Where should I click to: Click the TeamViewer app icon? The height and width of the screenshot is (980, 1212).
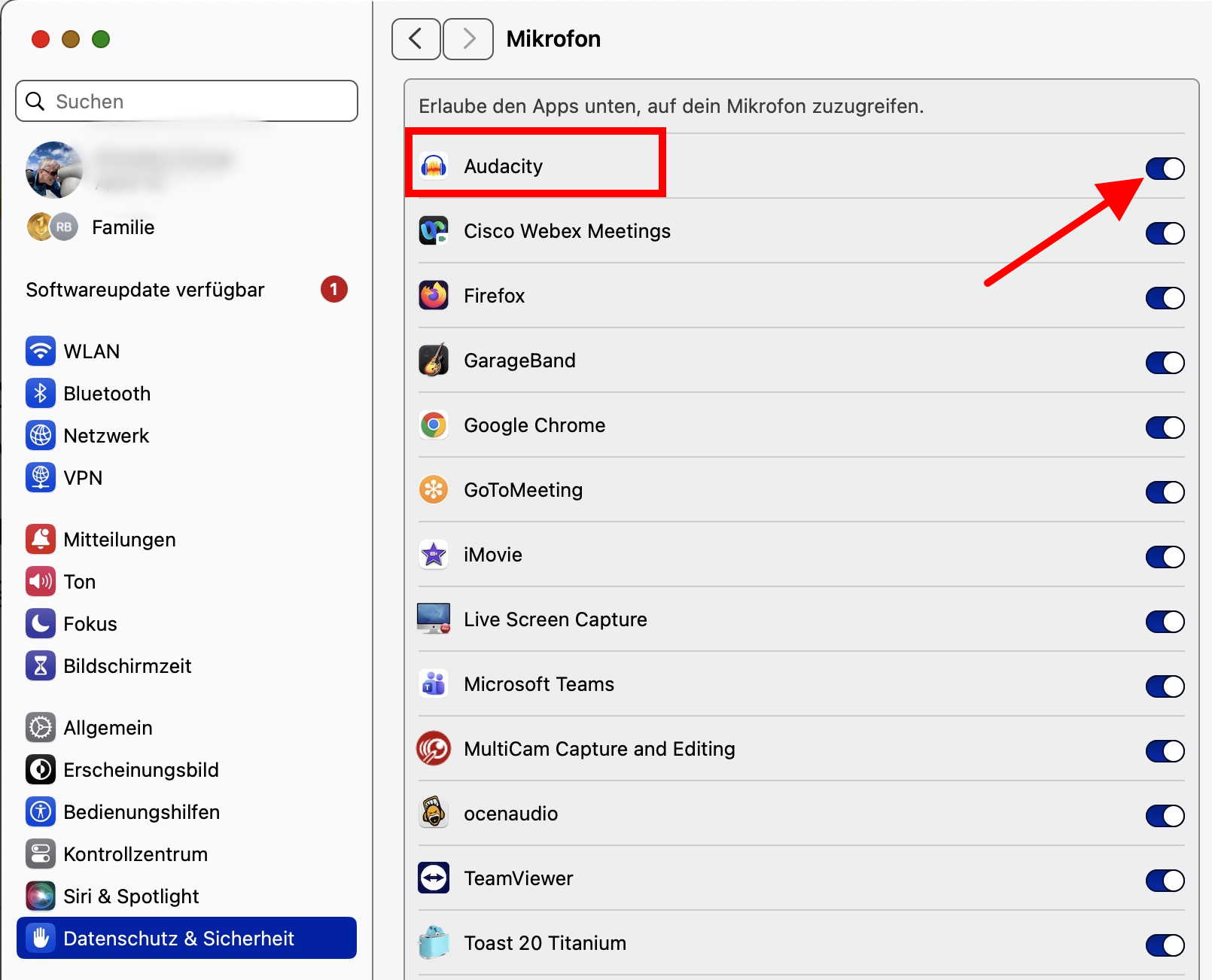[434, 878]
